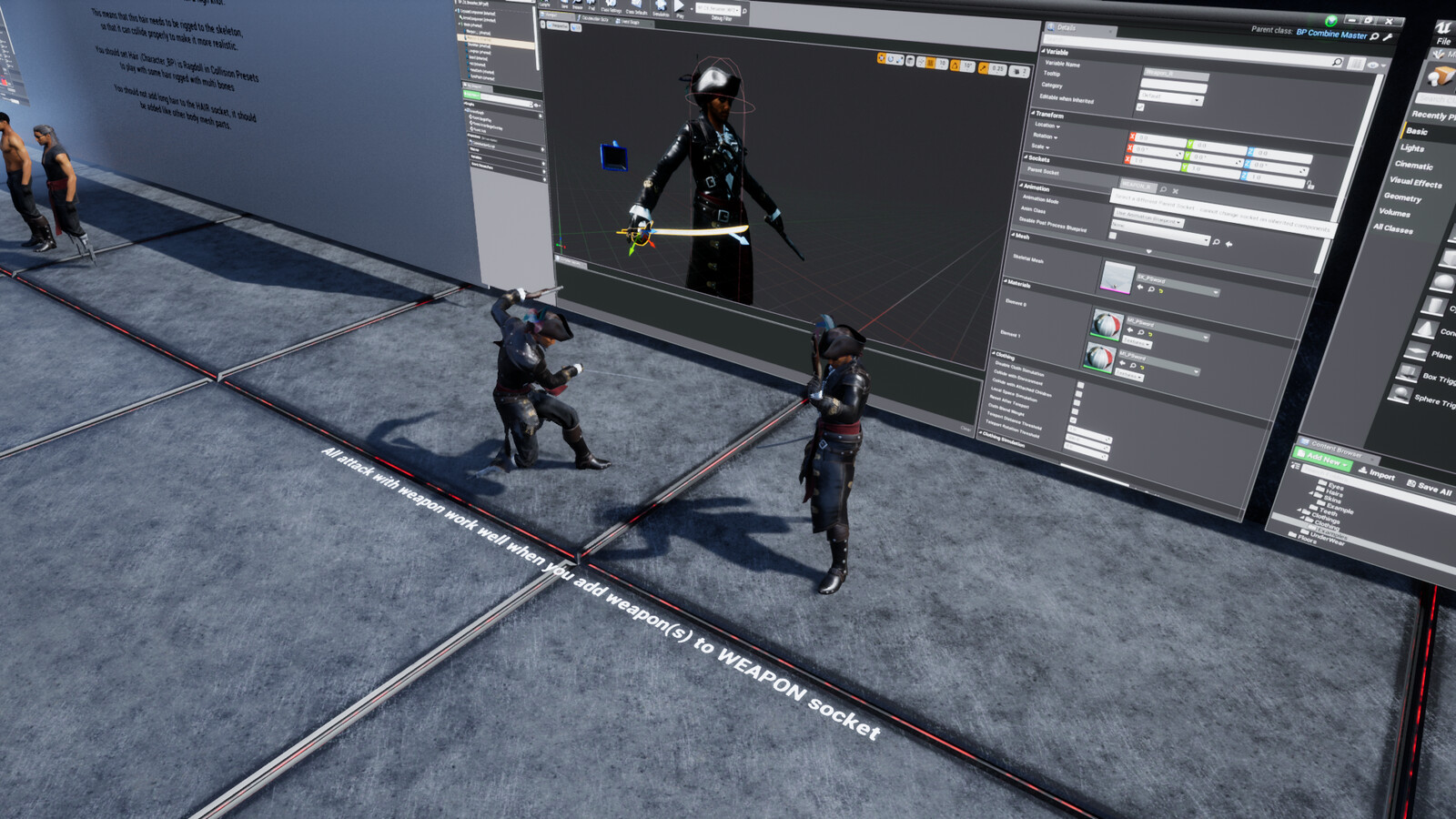Open the File menu
1456x819 pixels.
pyautogui.click(x=1444, y=41)
